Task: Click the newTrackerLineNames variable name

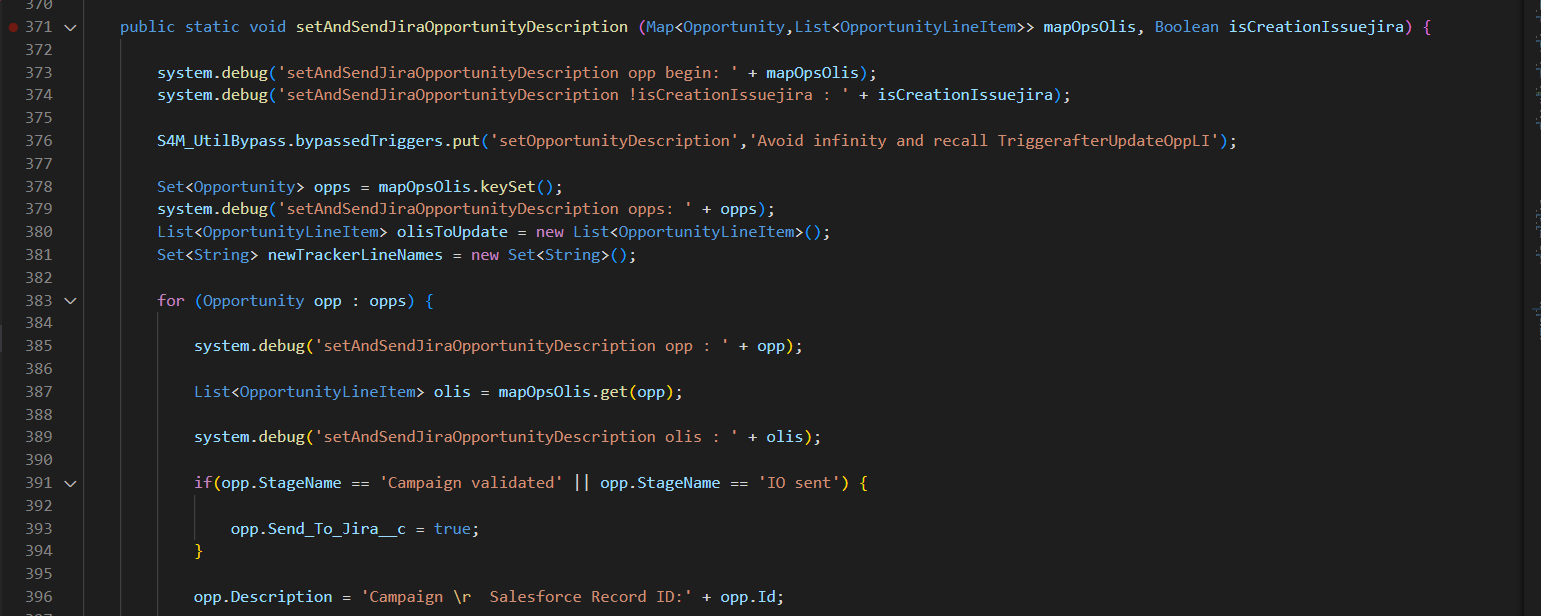Action: point(365,255)
